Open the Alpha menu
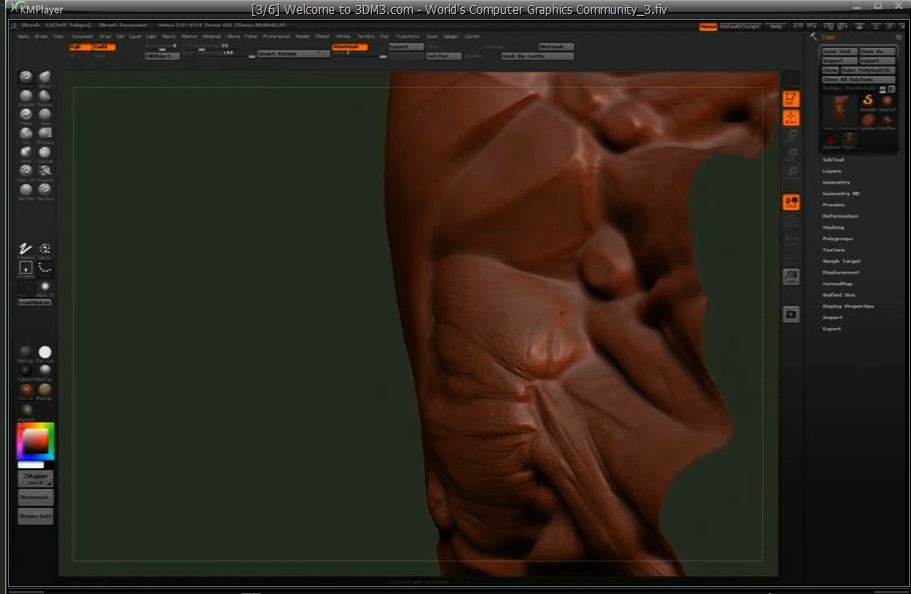This screenshot has width=911, height=594. pos(23,37)
